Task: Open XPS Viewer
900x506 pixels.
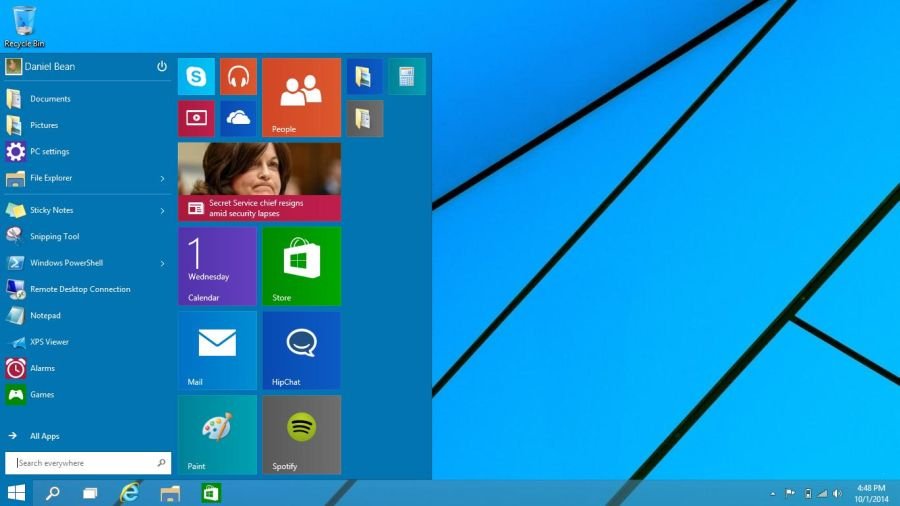Action: coord(87,342)
